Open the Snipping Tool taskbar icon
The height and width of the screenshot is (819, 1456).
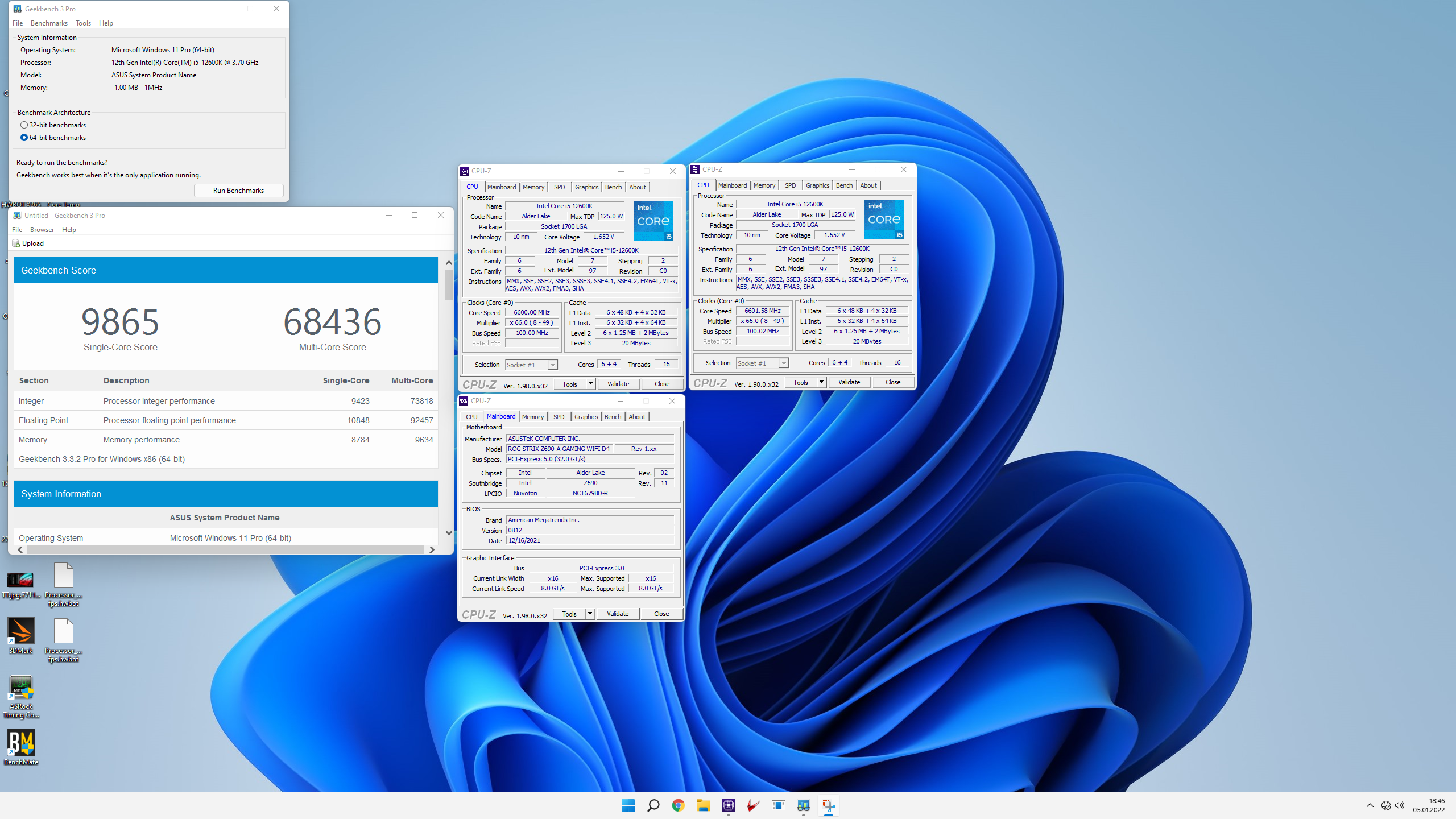pos(829,805)
